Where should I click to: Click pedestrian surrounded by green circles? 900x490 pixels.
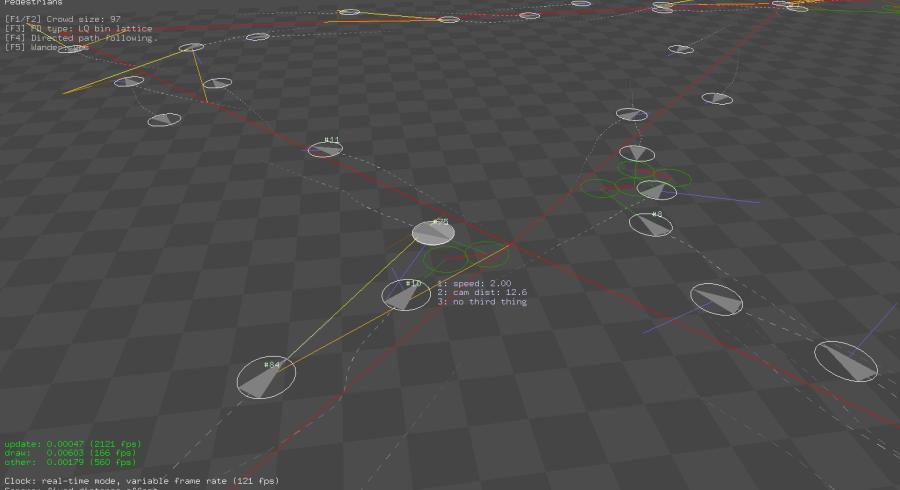pos(655,188)
